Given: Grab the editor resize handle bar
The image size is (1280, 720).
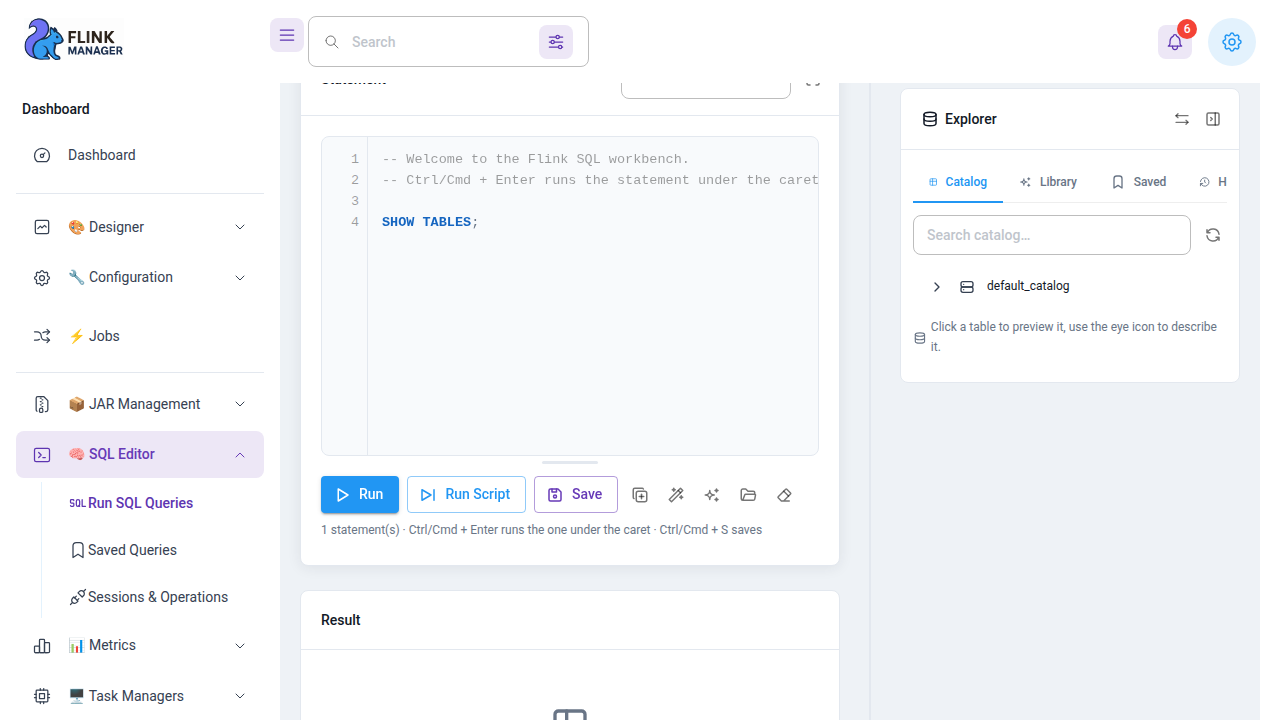Looking at the screenshot, I should (570, 463).
